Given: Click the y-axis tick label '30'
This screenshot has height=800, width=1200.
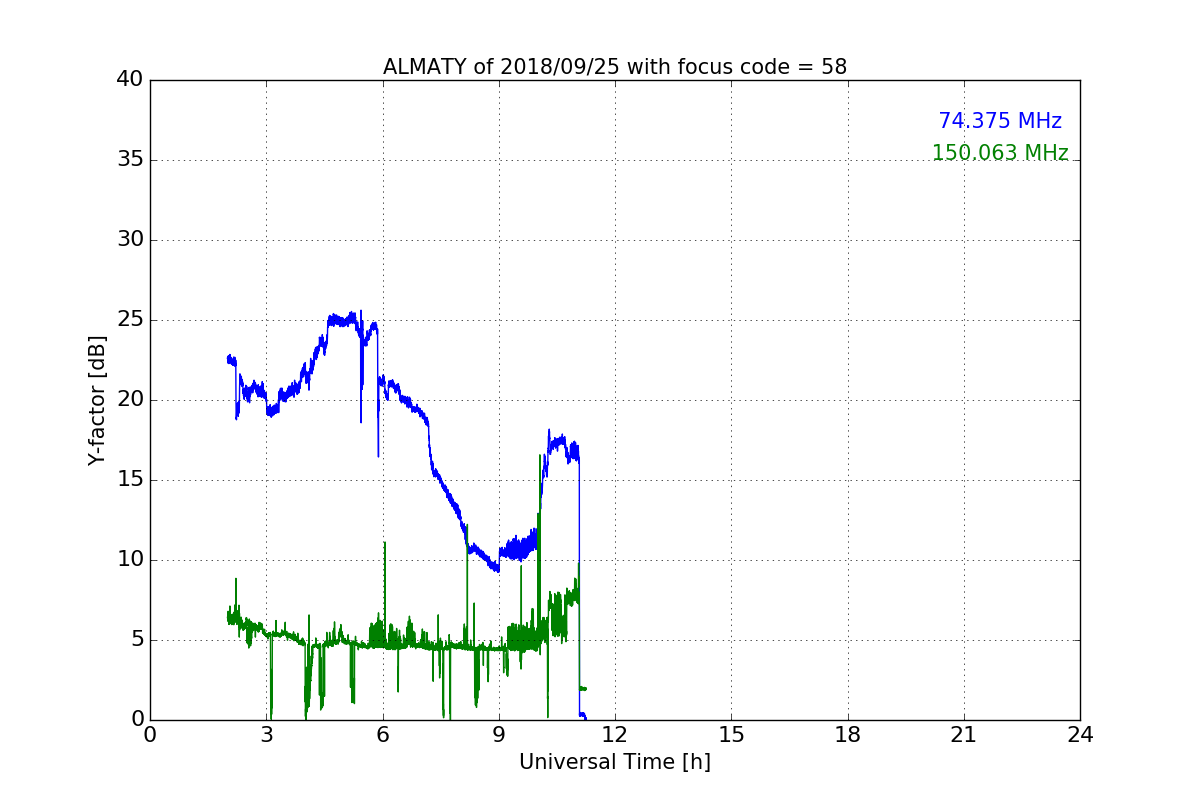Looking at the screenshot, I should point(130,240).
